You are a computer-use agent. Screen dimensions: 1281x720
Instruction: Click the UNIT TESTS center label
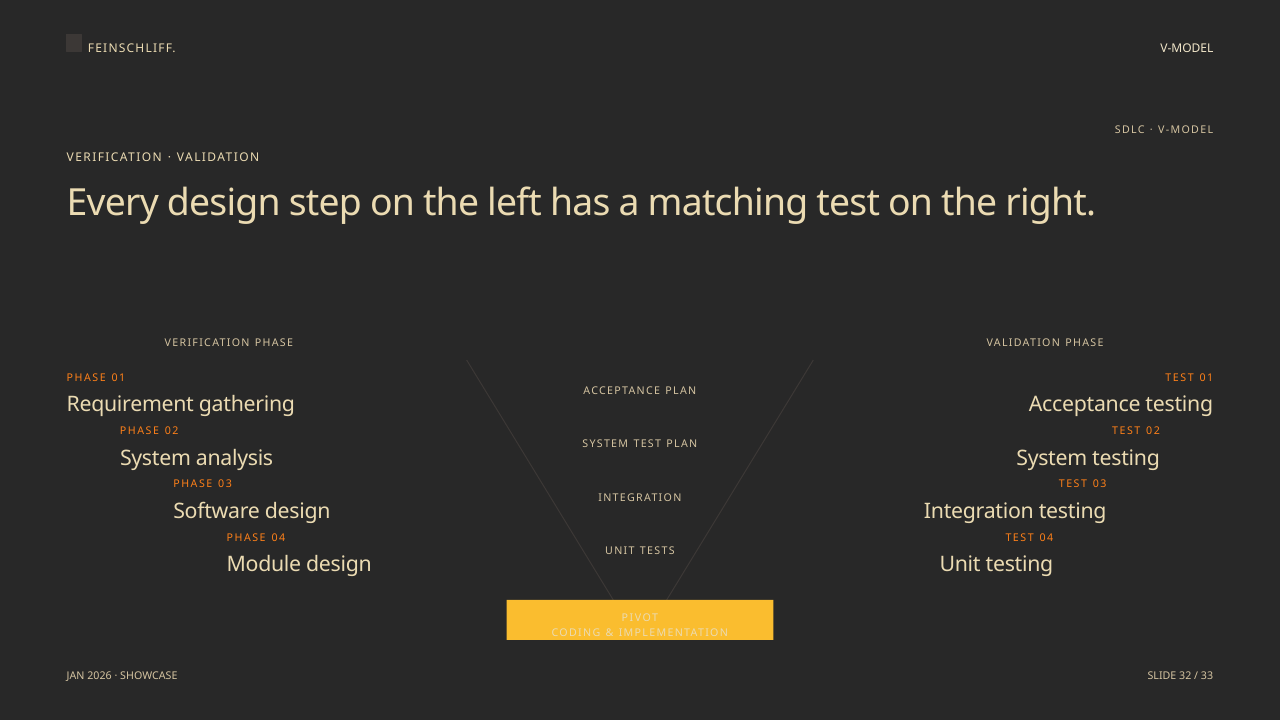click(x=640, y=551)
